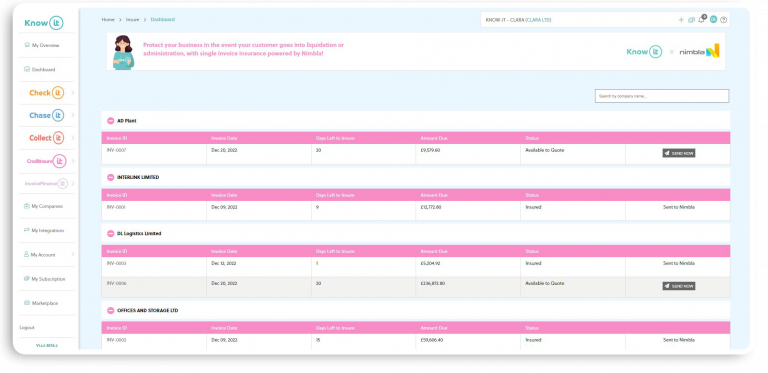This screenshot has width=768, height=373.
Task: Click the Nimbla logo in the banner
Action: point(699,51)
